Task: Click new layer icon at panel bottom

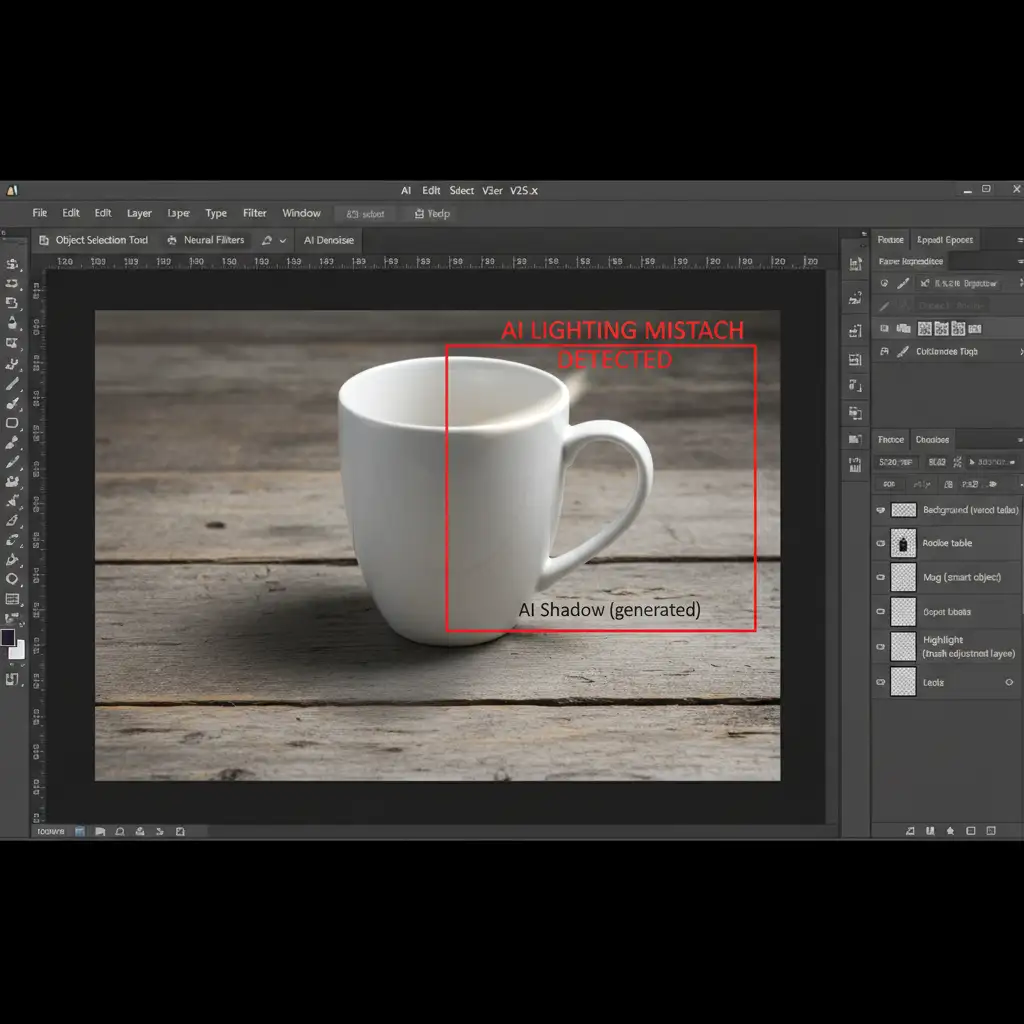Action: click(x=969, y=830)
